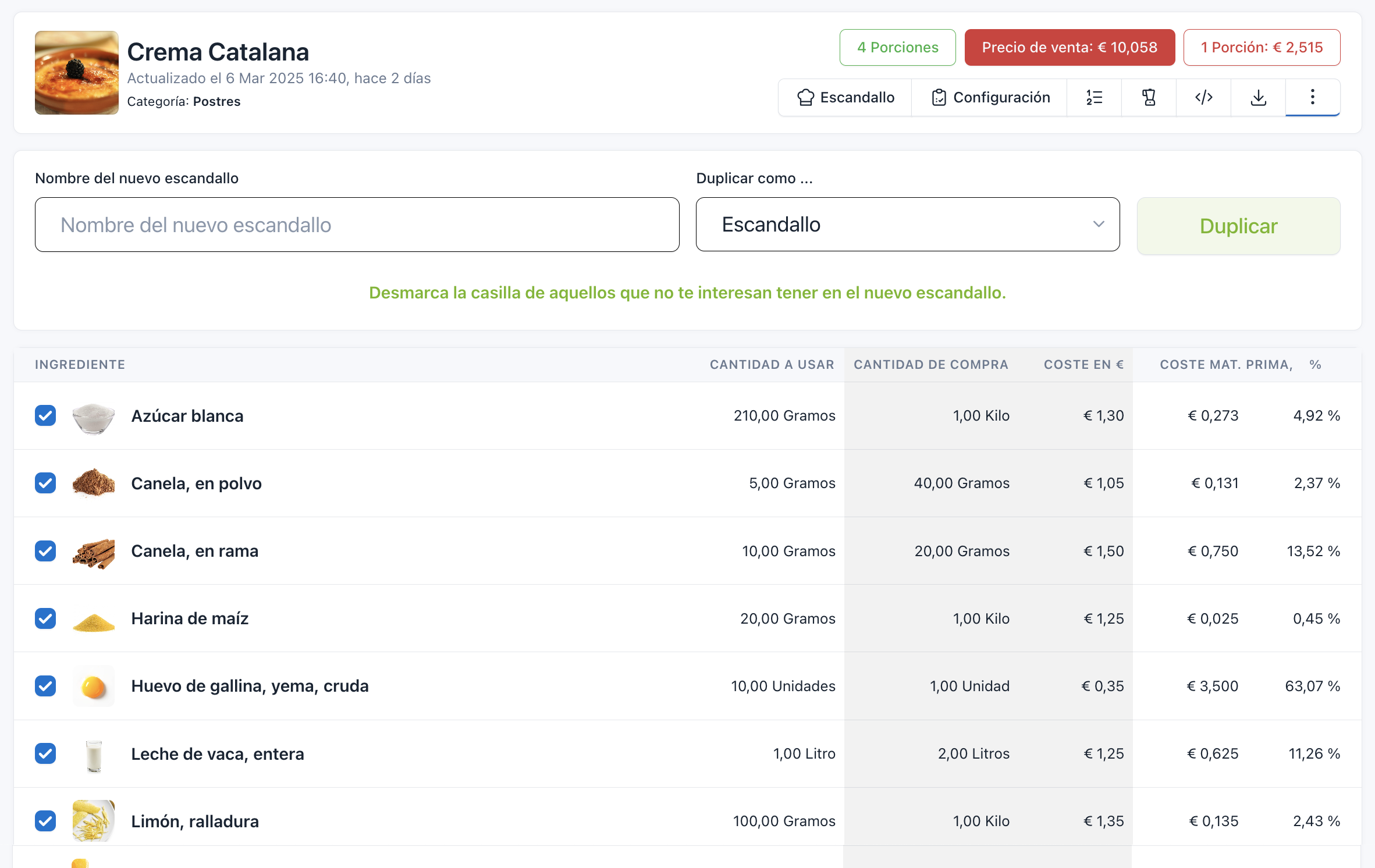Click the 13,52 % percentage value

click(x=1313, y=551)
